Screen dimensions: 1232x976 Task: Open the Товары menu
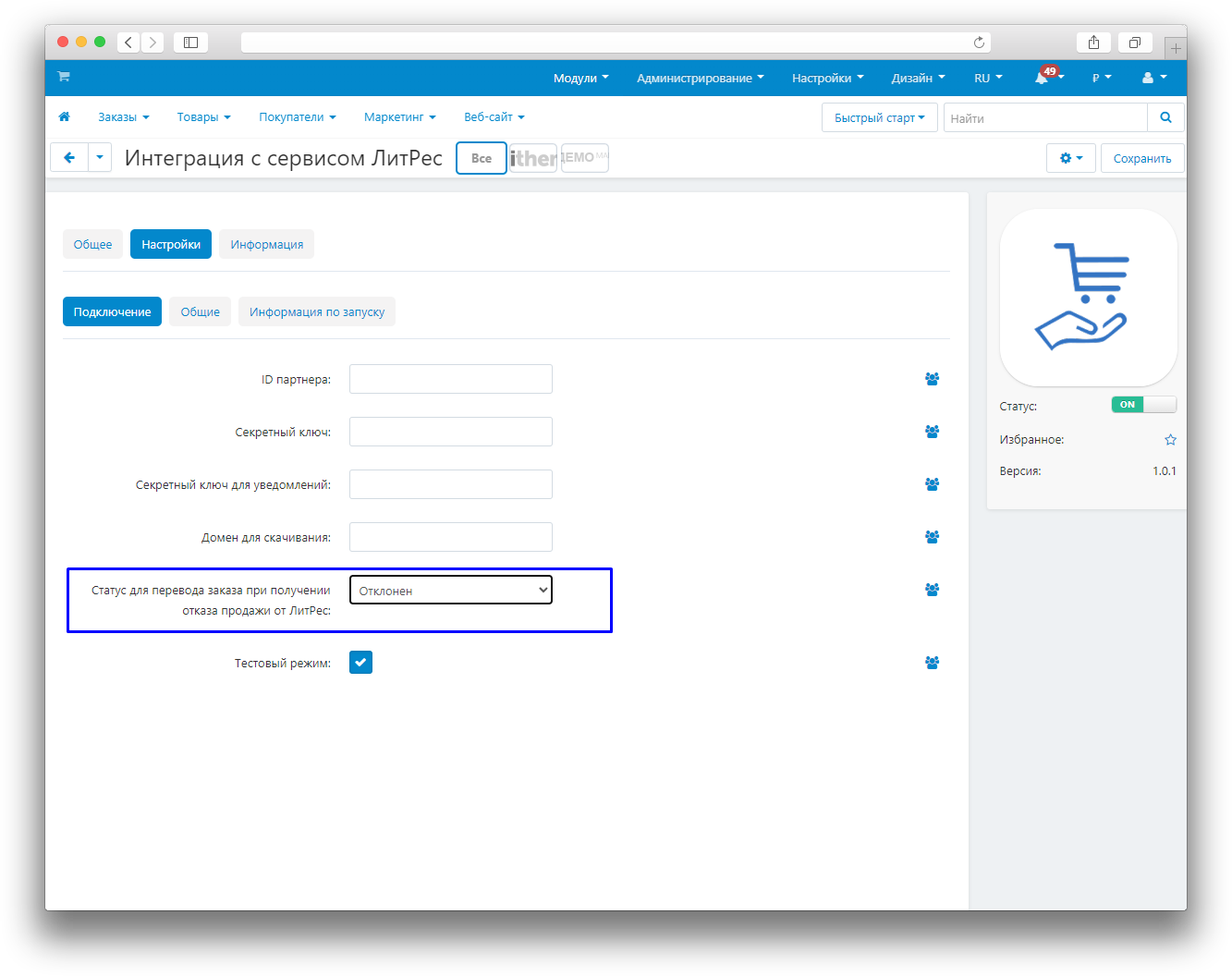203,117
